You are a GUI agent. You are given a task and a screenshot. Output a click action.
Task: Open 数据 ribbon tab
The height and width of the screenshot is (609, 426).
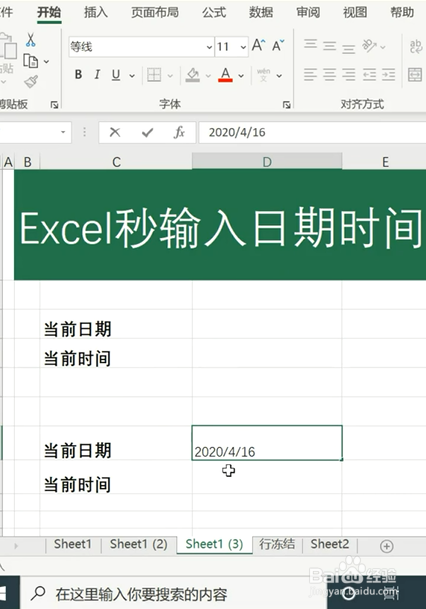click(x=261, y=12)
